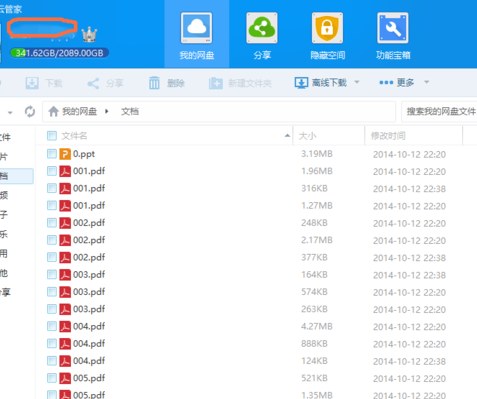
Task: Click the PDF icon of 005.pdf sized 521KB
Action: (x=65, y=379)
